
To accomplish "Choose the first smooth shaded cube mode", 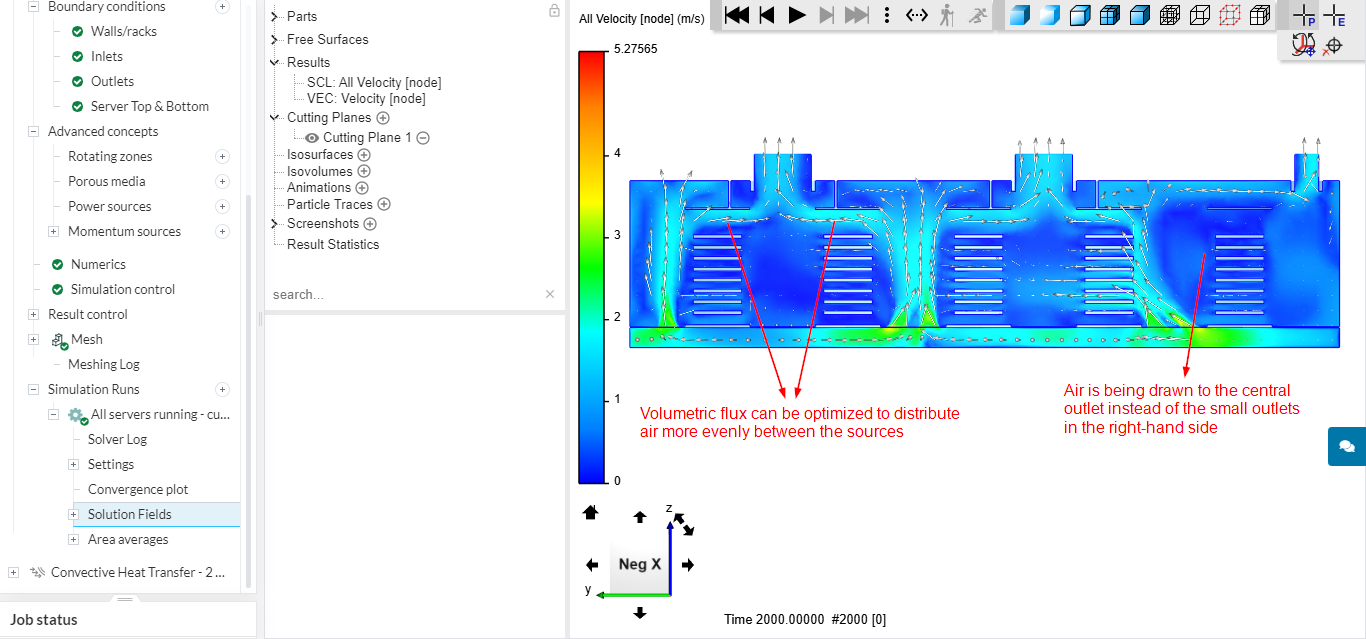I will pos(1019,15).
